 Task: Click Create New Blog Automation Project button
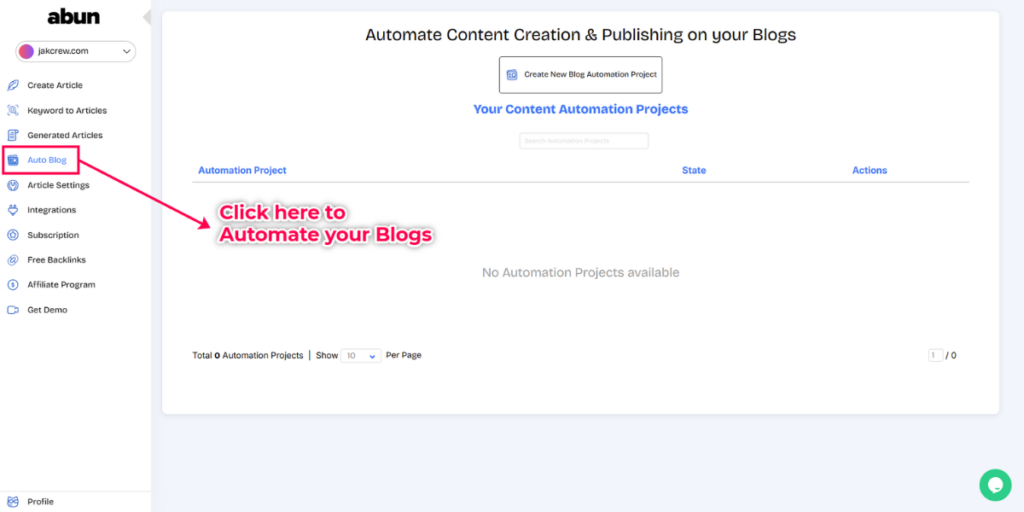point(581,74)
